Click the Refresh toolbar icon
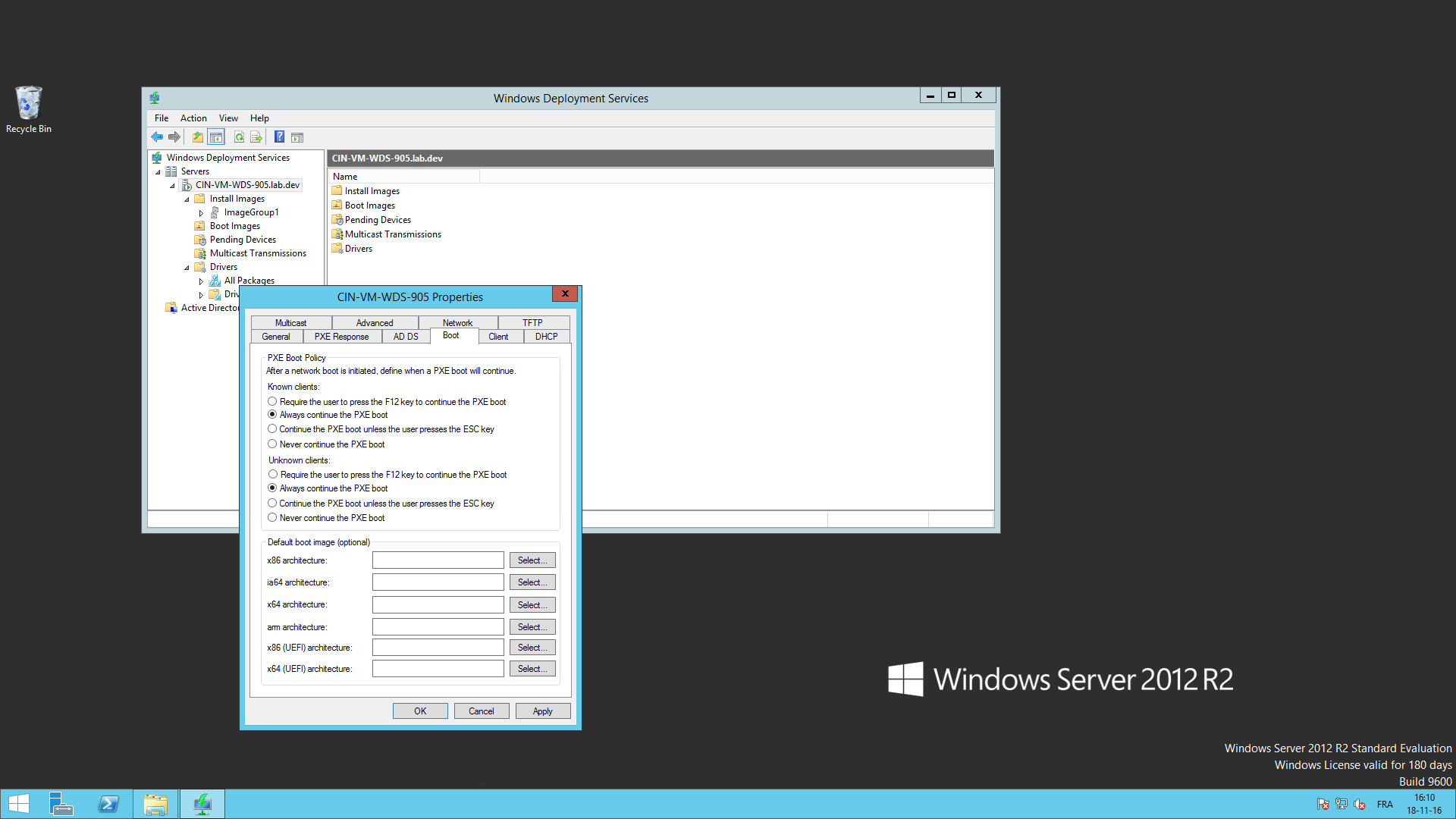This screenshot has height=819, width=1456. click(239, 137)
